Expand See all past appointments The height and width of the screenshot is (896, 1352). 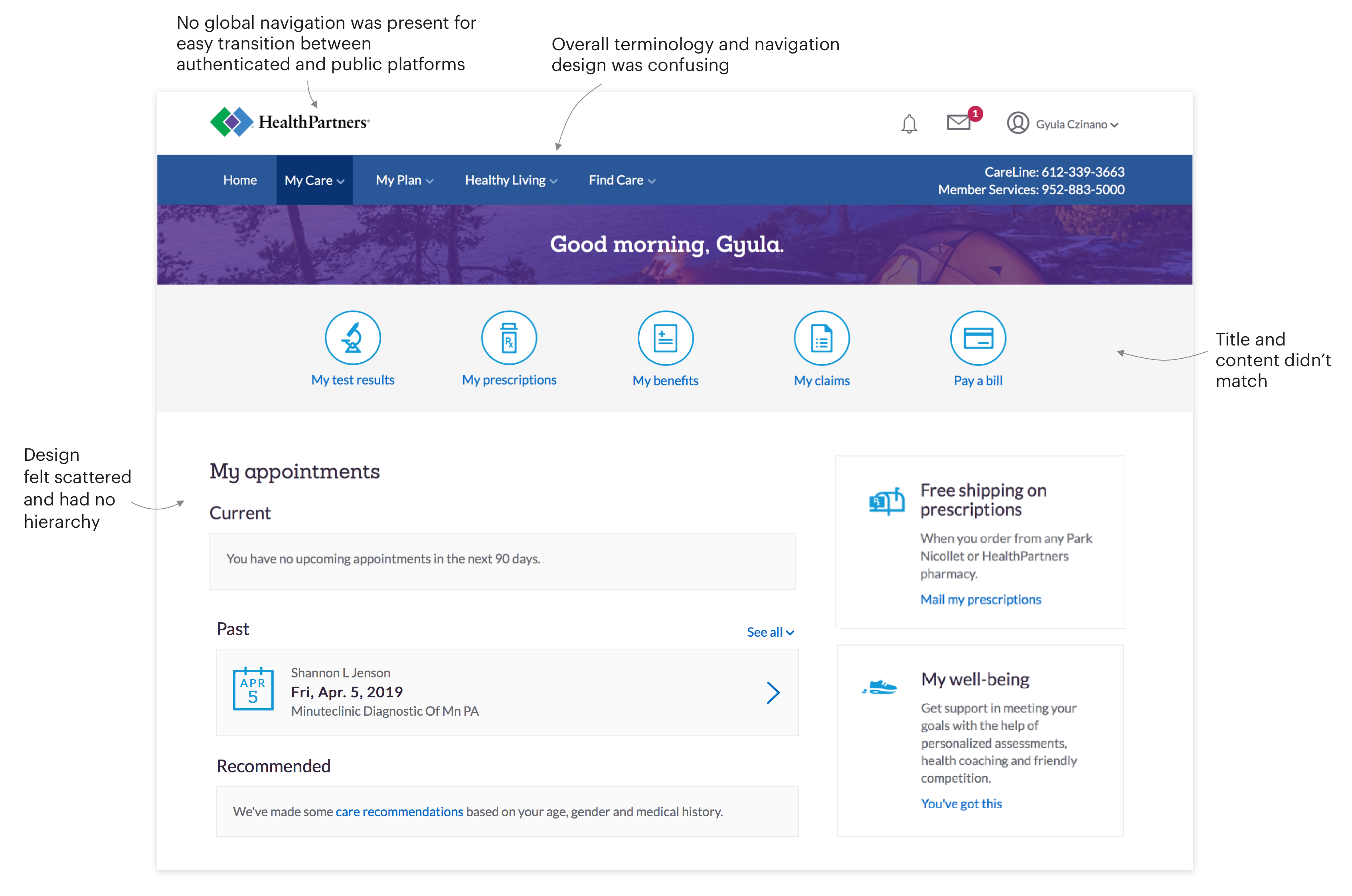click(x=770, y=632)
